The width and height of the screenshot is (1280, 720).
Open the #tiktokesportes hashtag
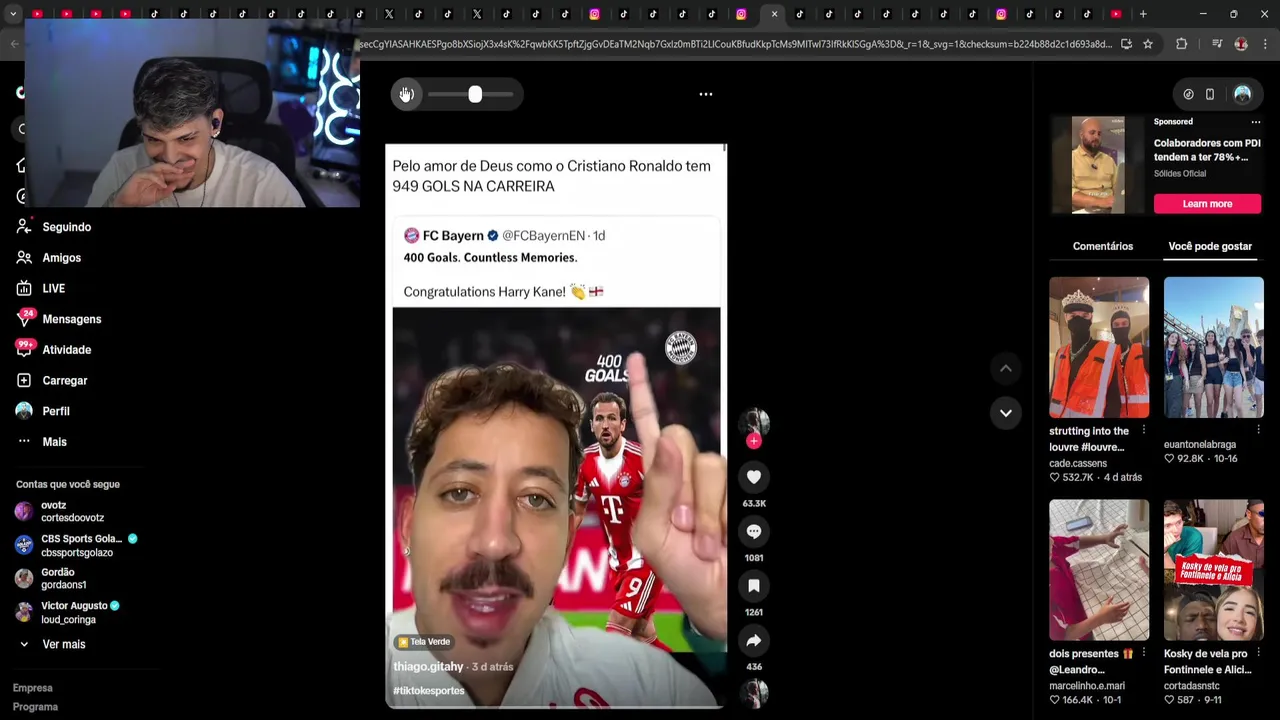click(429, 691)
